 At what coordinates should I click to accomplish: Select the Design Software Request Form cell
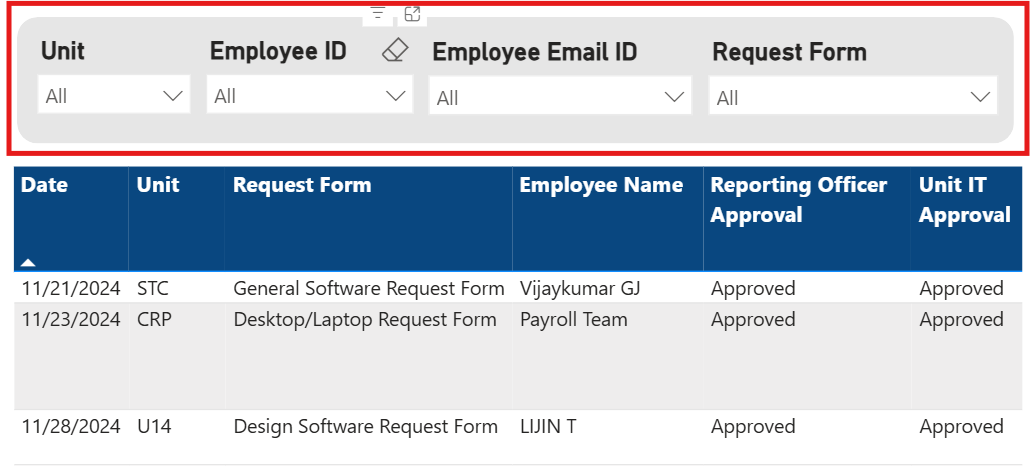[365, 427]
